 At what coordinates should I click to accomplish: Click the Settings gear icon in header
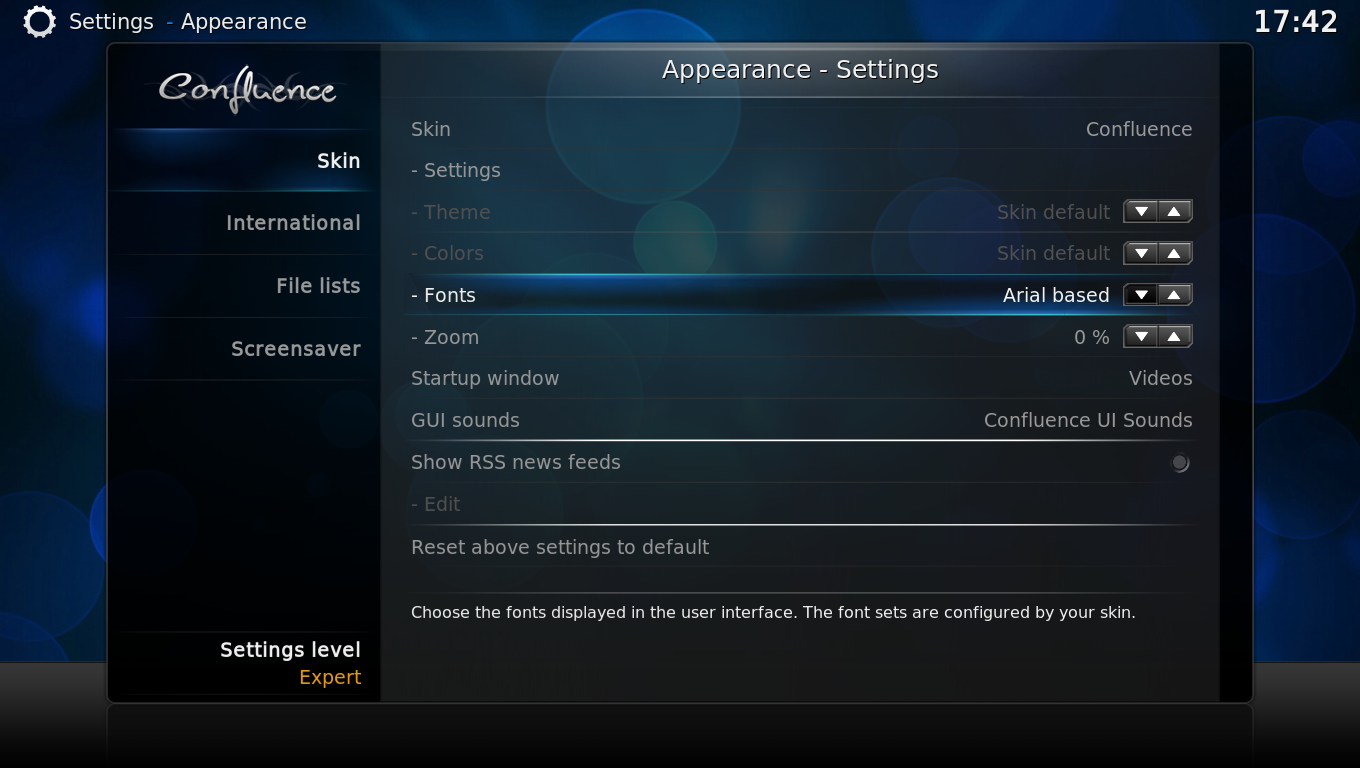point(39,22)
